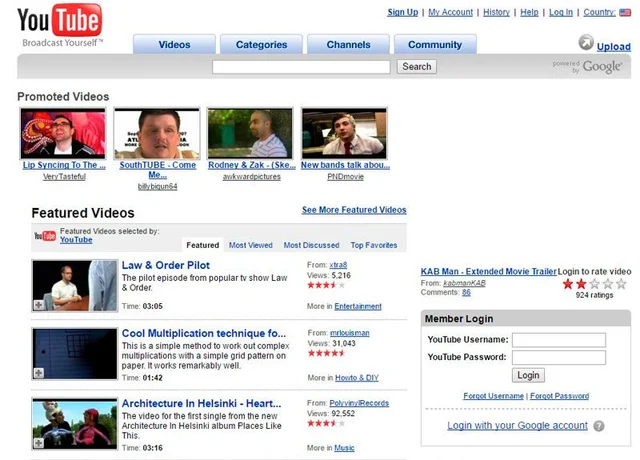640x460 pixels.
Task: Open Rodney & Zak promoted thumbnail
Action: coord(250,133)
